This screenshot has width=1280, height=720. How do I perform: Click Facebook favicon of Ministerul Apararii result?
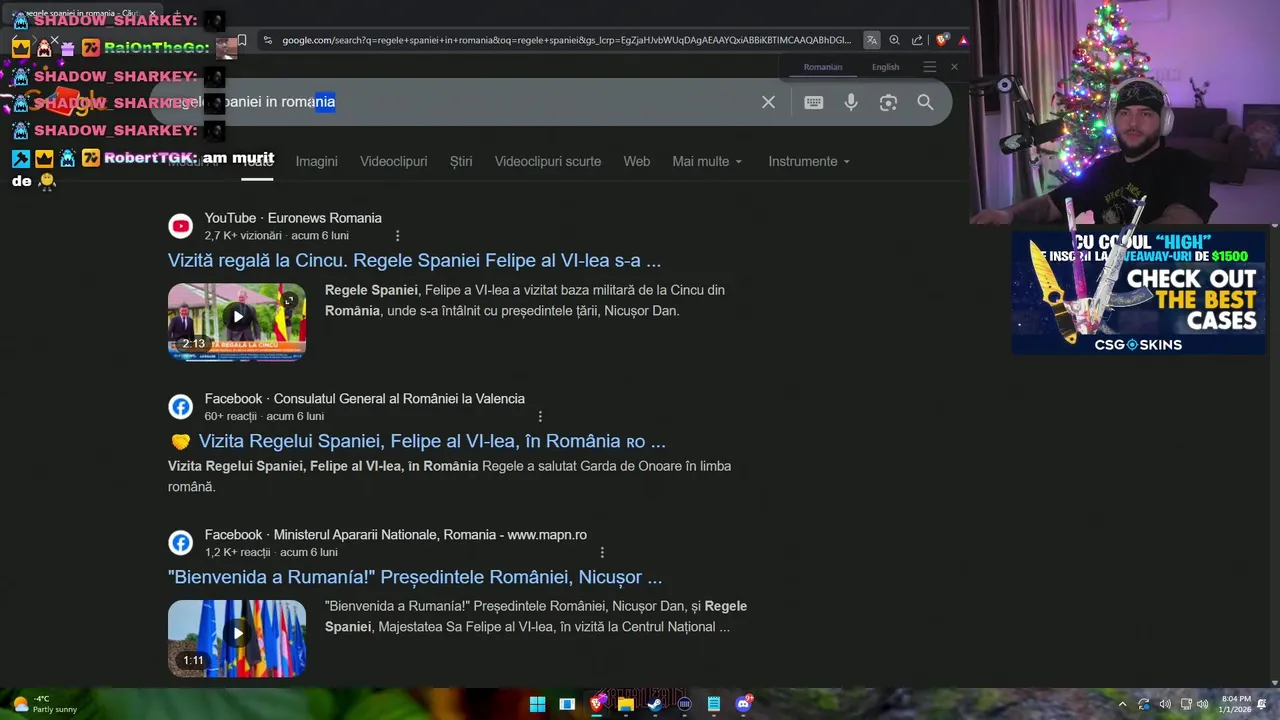(x=180, y=543)
